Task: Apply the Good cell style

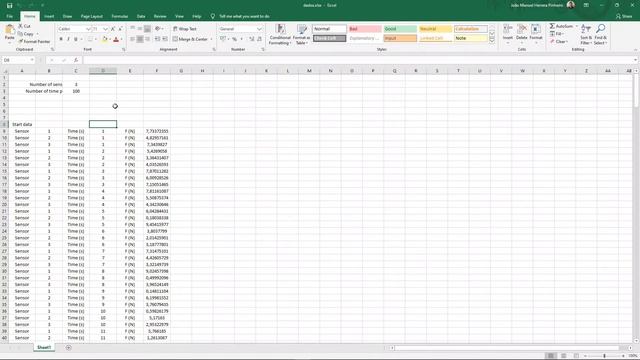Action: [x=400, y=29]
